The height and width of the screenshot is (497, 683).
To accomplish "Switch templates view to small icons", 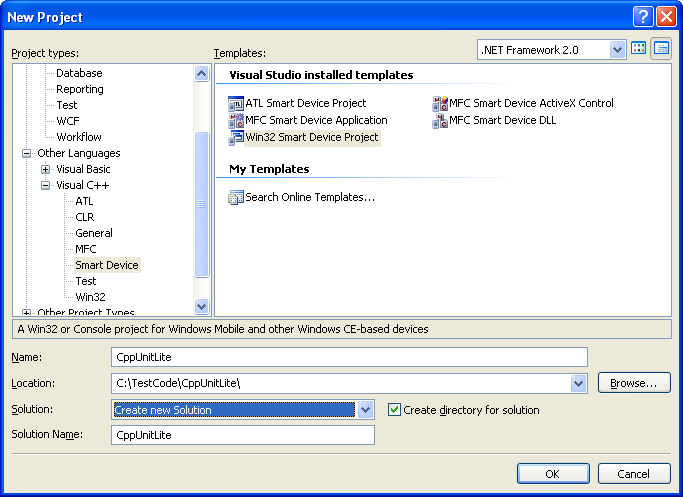I will pos(661,49).
